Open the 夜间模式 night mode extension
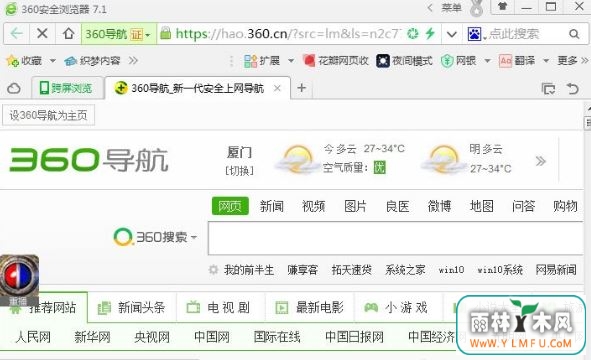The height and width of the screenshot is (360, 591). (404, 61)
